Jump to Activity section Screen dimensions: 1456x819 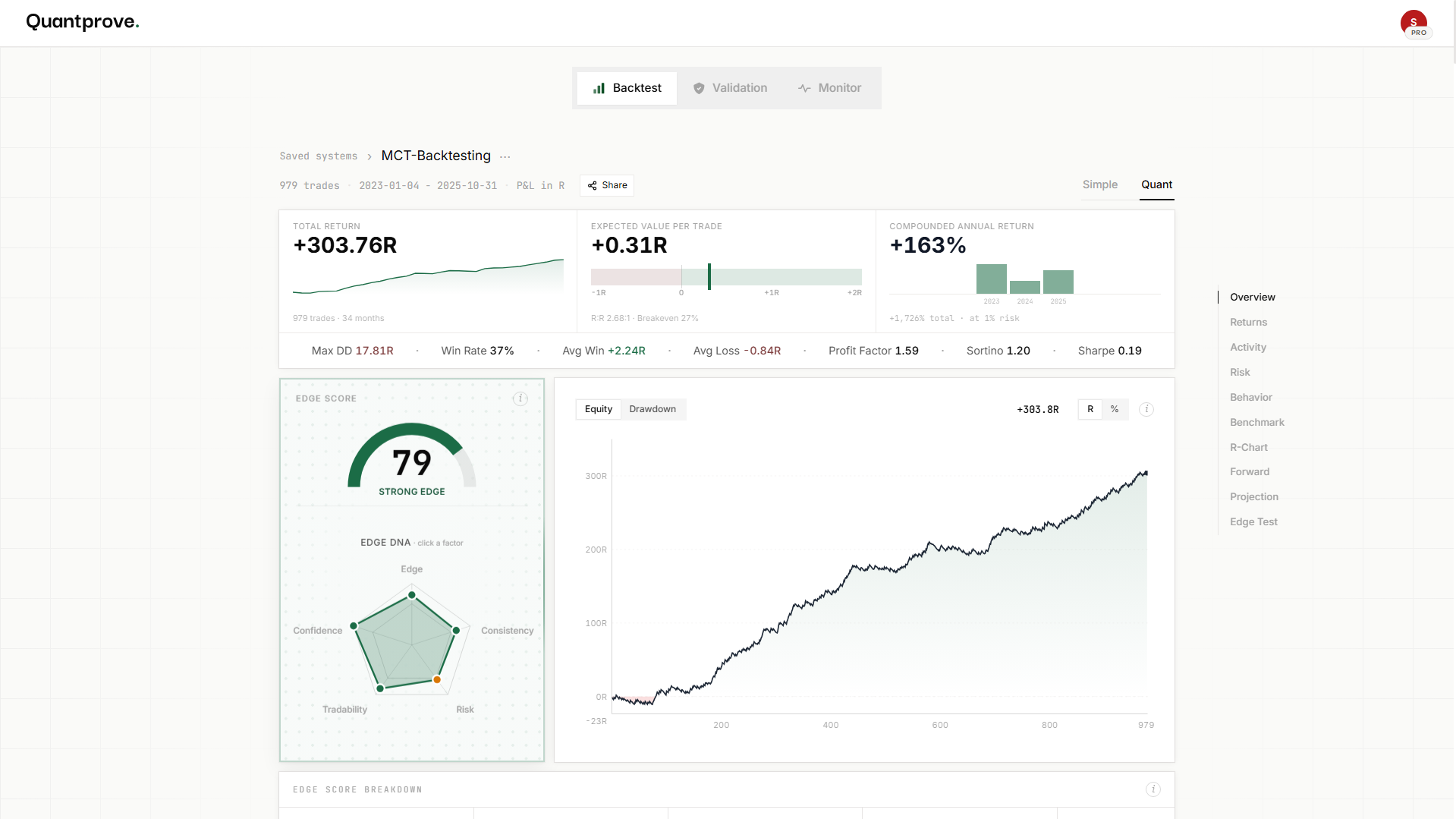tap(1248, 348)
